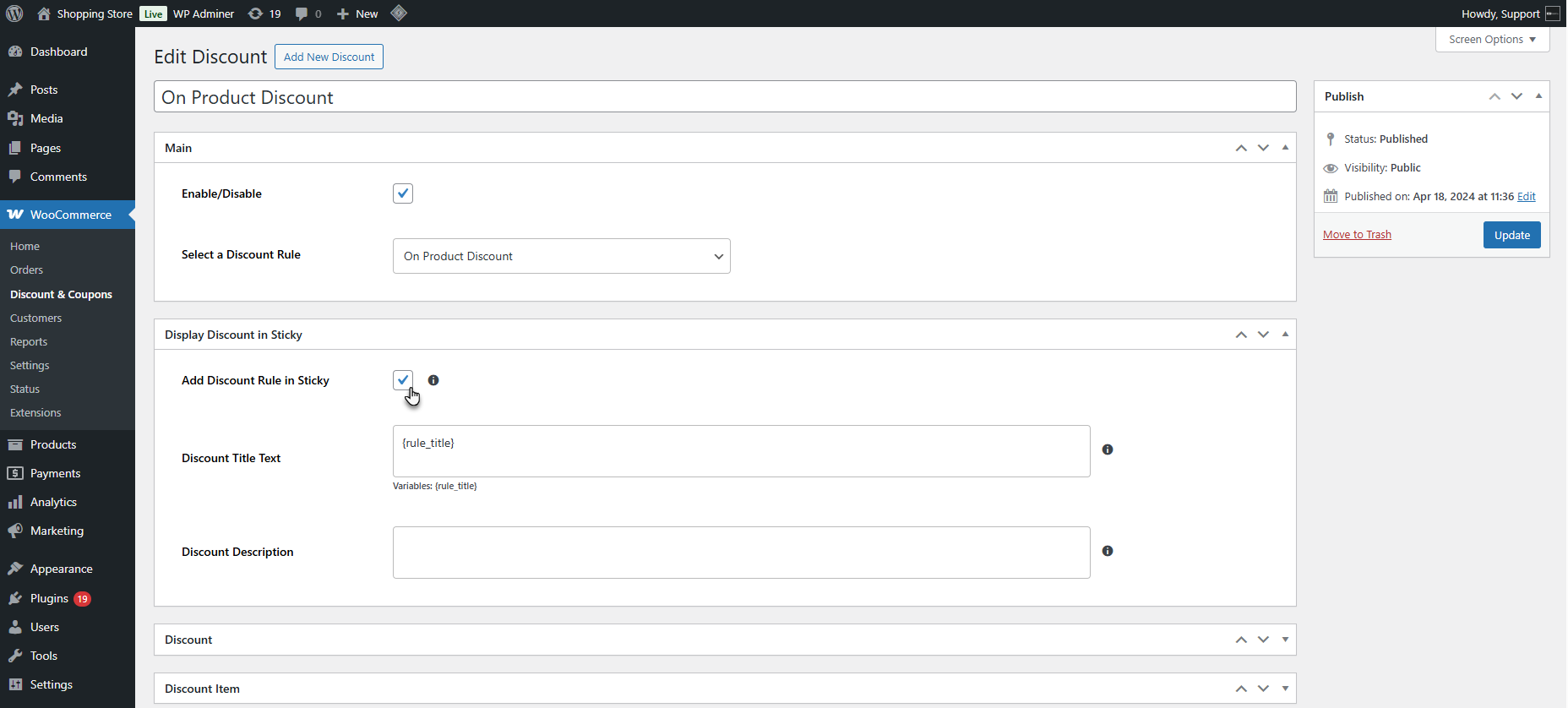Open Media in the sidebar
The height and width of the screenshot is (708, 1568).
coord(68,118)
